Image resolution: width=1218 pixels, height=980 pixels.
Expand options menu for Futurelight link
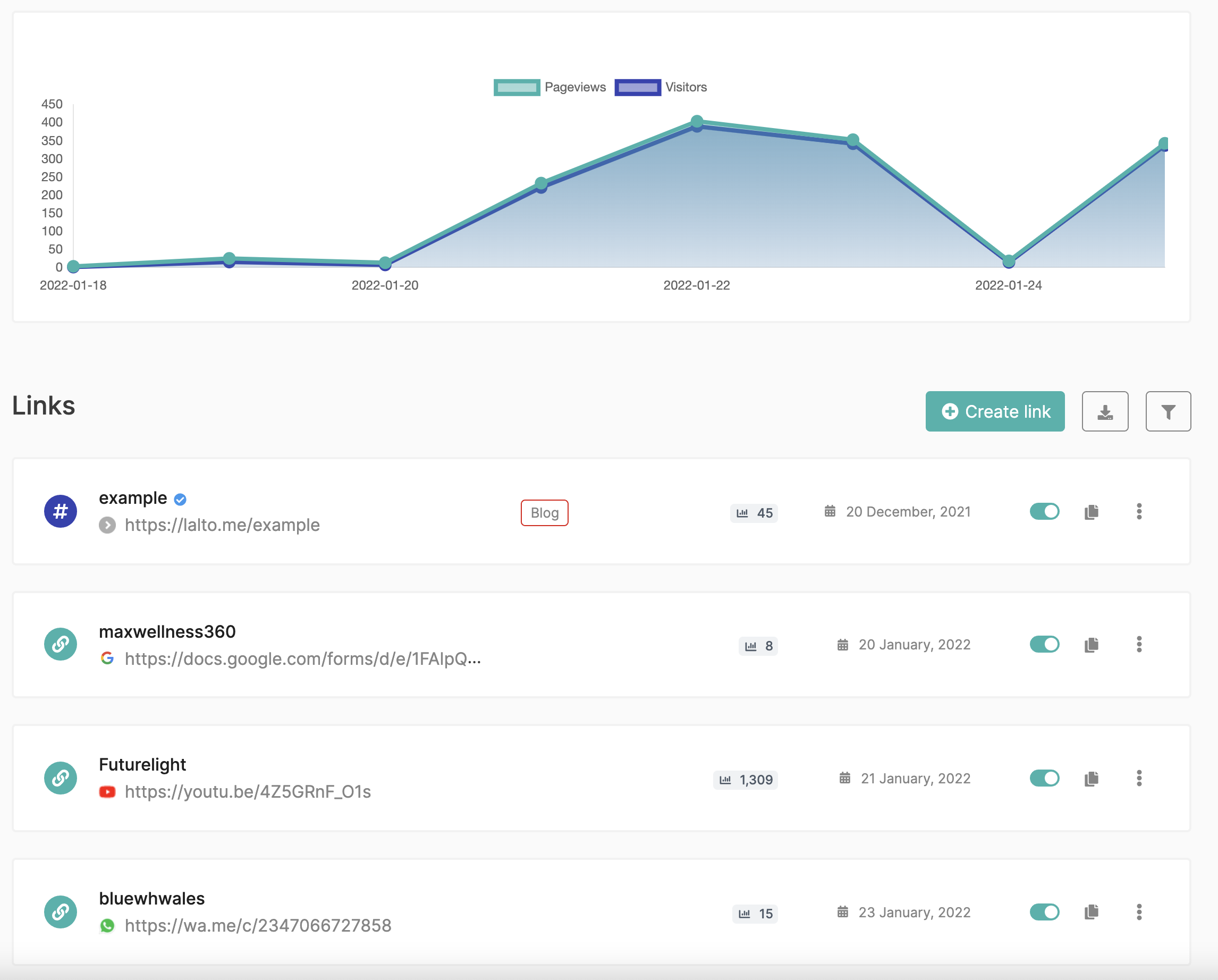[1139, 779]
